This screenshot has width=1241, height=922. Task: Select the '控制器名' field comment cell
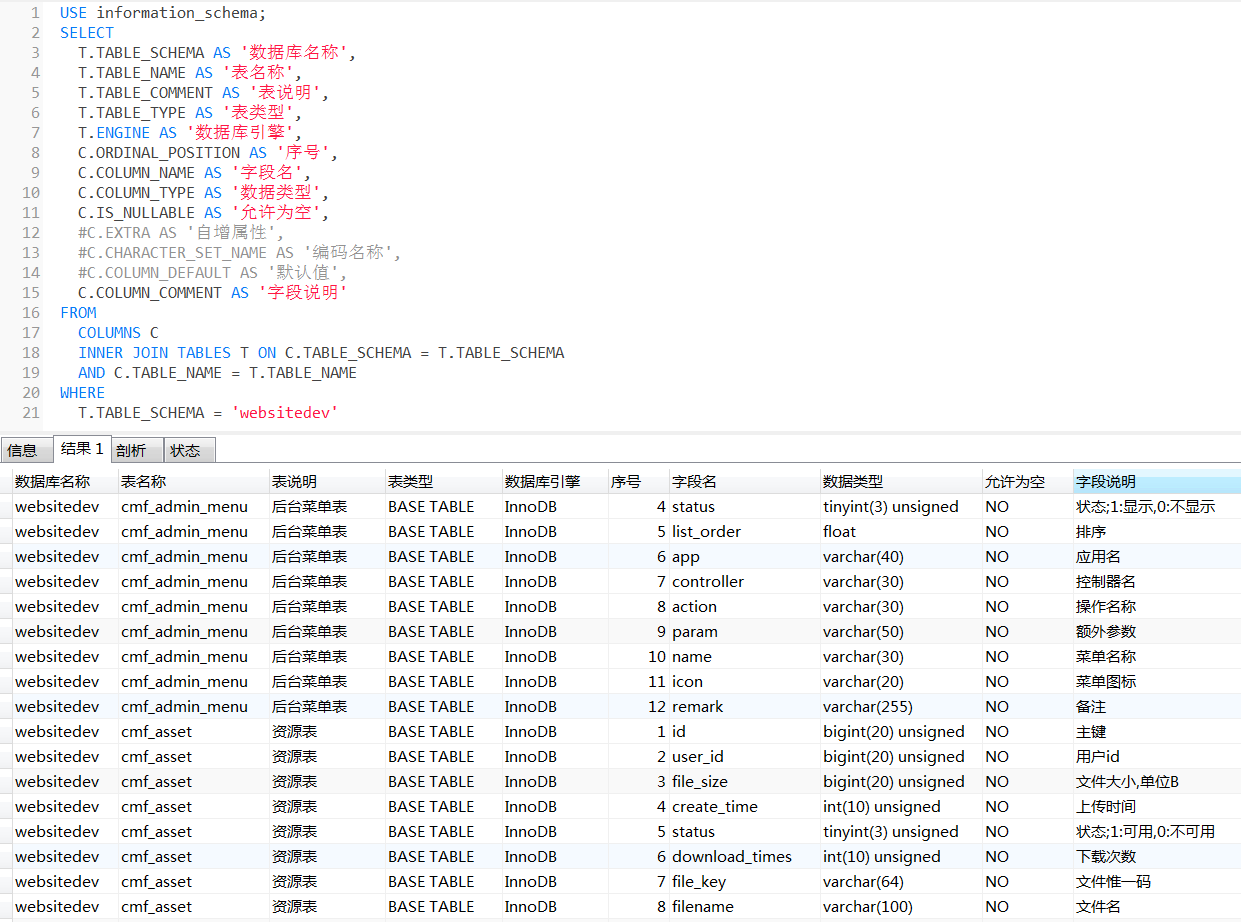(1156, 582)
